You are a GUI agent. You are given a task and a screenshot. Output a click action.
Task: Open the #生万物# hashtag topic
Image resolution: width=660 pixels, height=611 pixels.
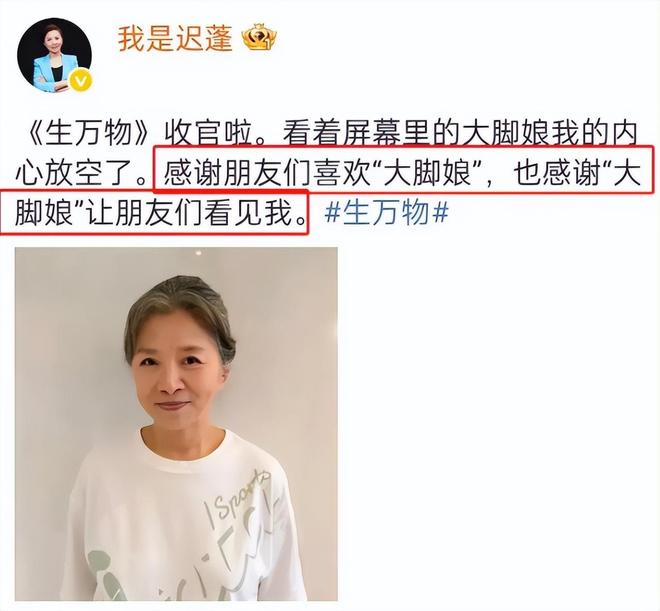tap(386, 213)
